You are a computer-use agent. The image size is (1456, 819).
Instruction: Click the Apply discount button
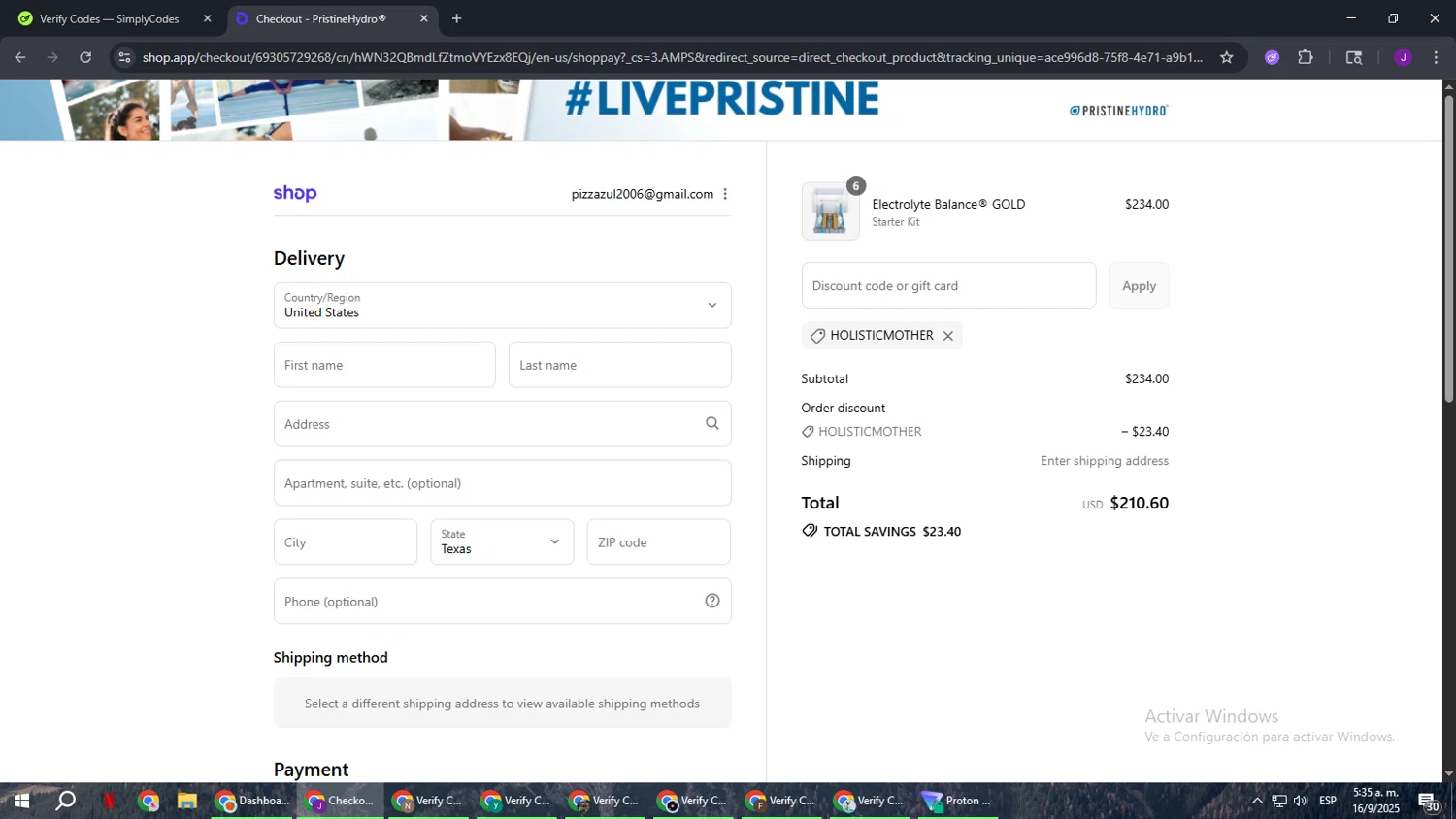(x=1139, y=285)
